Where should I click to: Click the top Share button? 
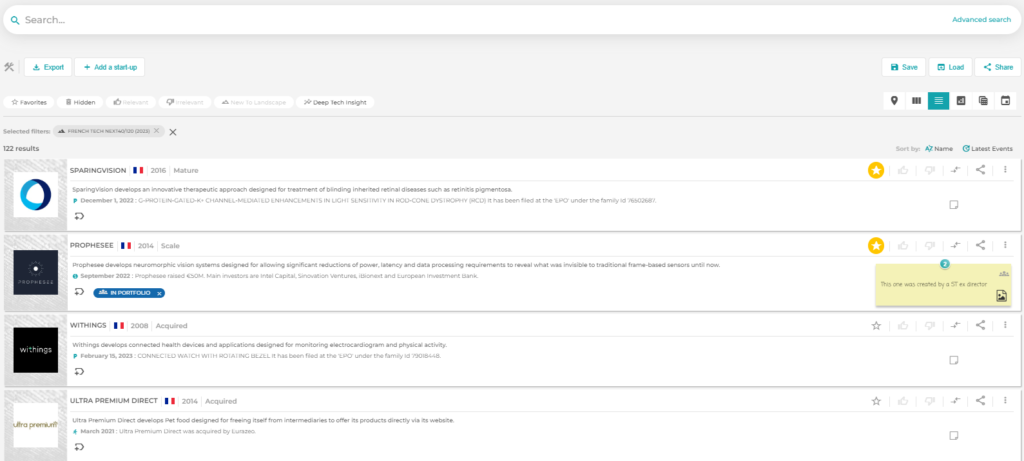tap(997, 67)
